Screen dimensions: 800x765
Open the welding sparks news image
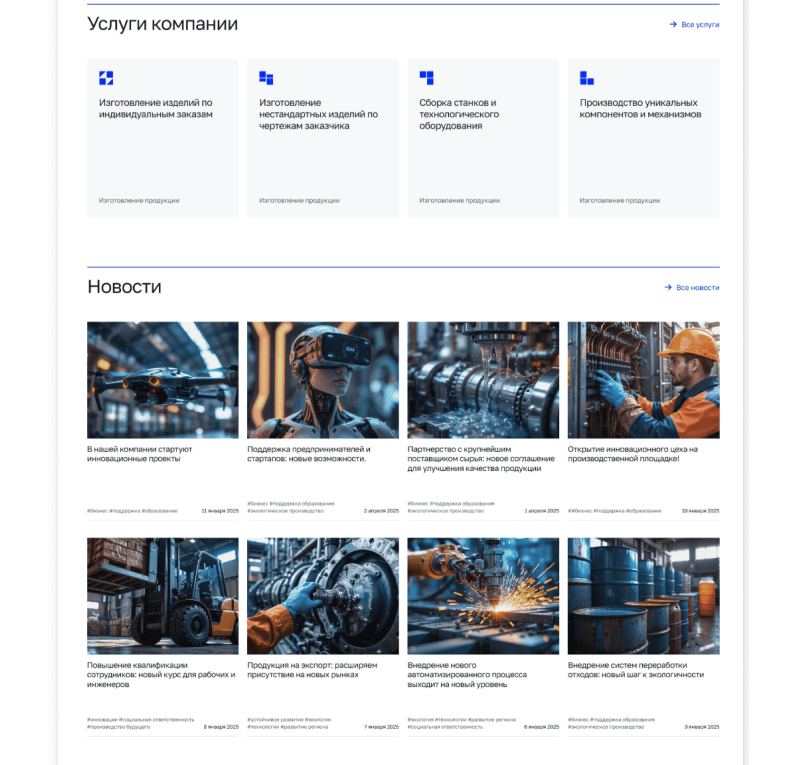coord(483,596)
